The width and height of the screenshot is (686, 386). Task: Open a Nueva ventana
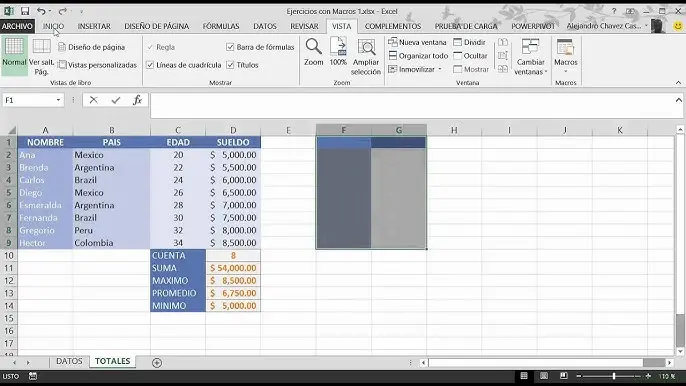(417, 42)
